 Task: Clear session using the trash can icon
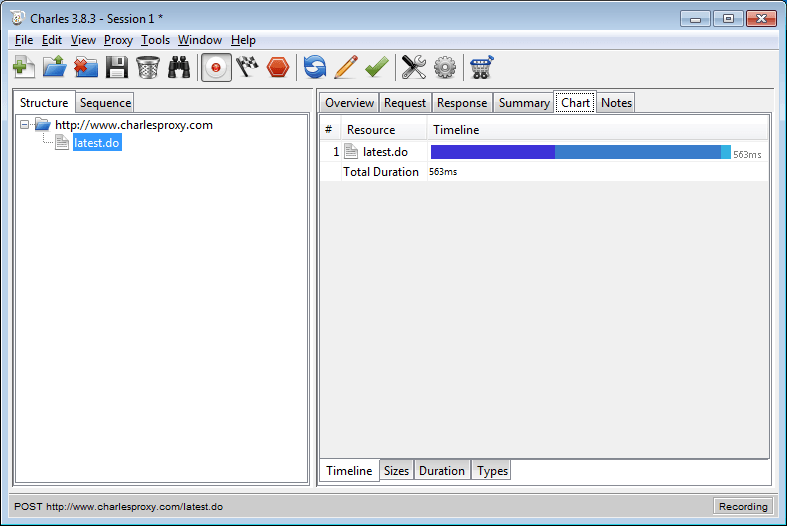148,68
